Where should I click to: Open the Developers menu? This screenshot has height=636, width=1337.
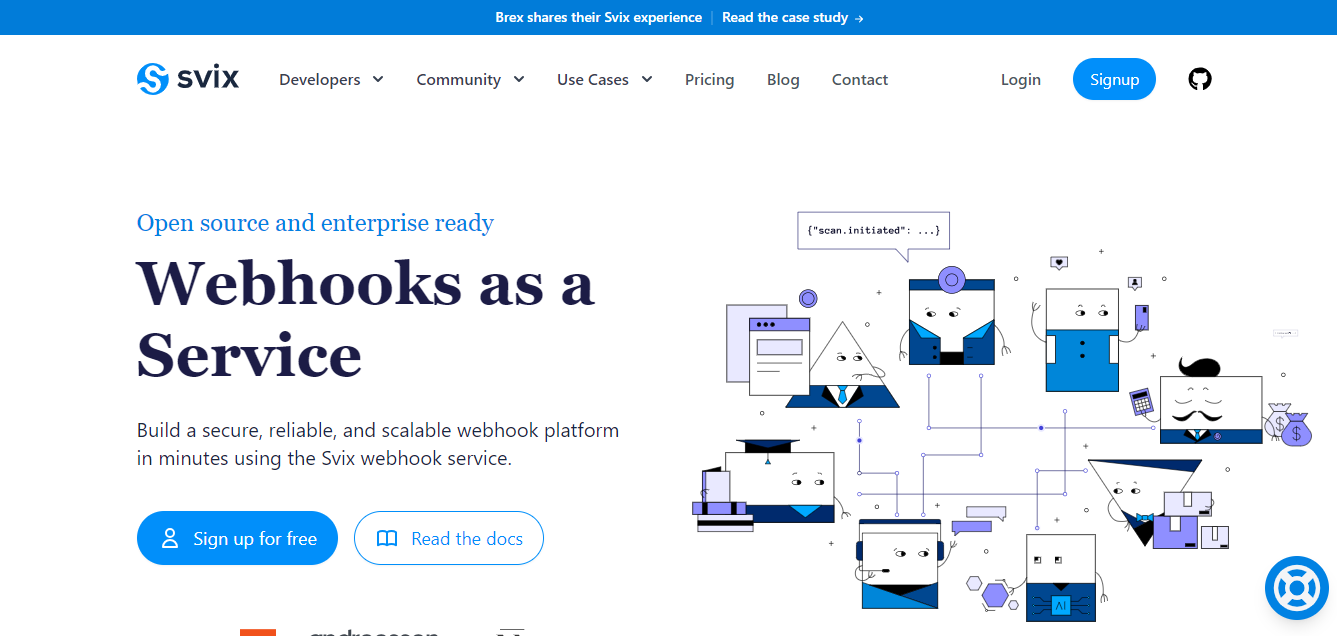[331, 79]
